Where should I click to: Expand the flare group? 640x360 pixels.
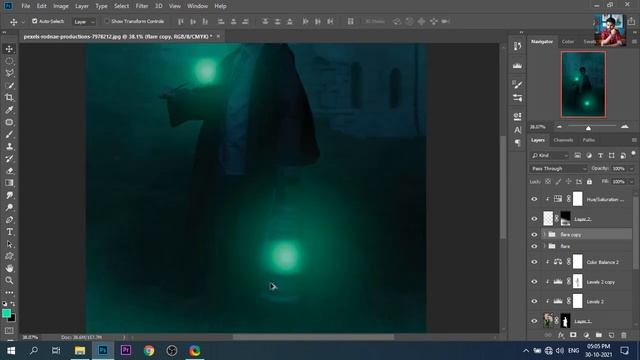544,246
